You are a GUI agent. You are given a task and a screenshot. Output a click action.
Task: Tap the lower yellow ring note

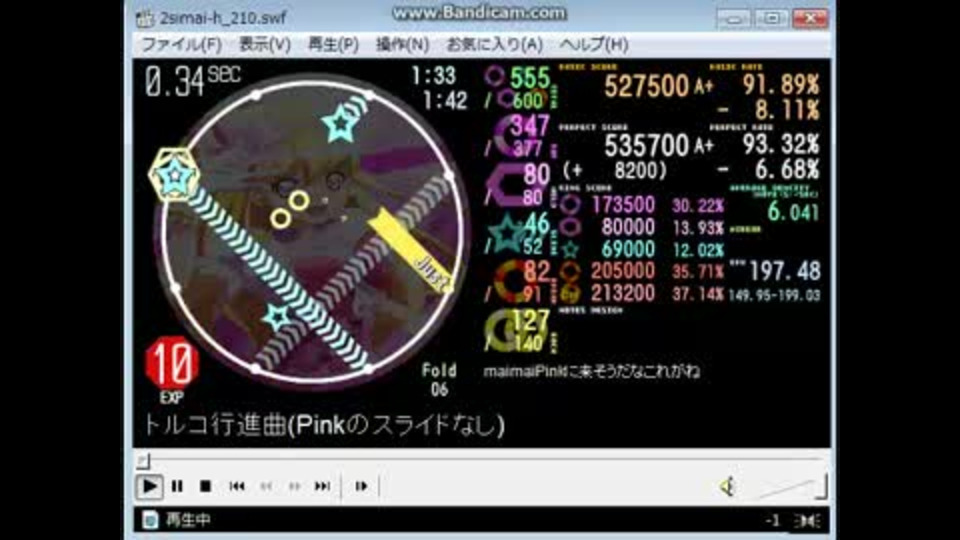[x=280, y=217]
